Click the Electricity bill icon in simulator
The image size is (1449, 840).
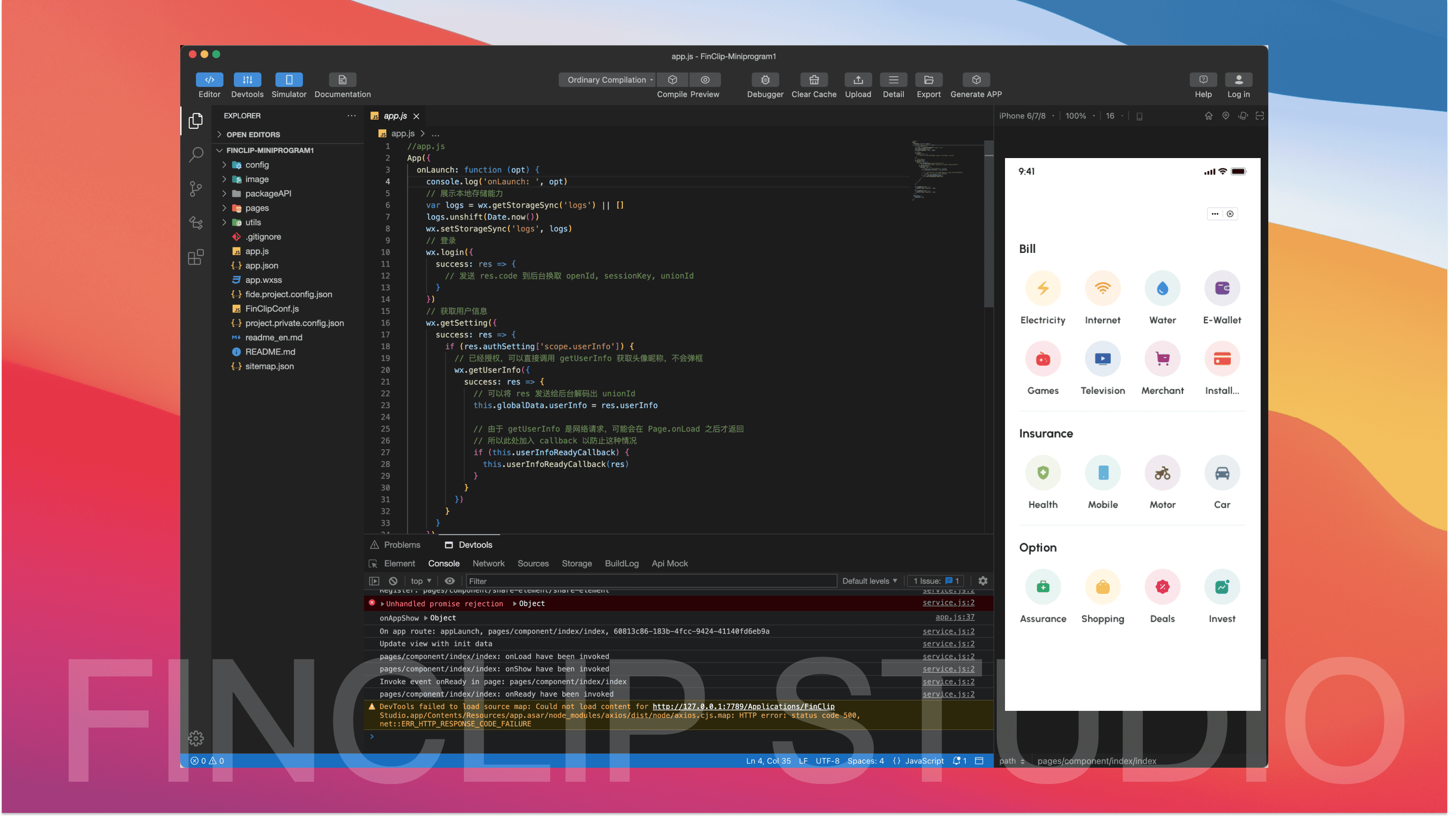(1042, 288)
